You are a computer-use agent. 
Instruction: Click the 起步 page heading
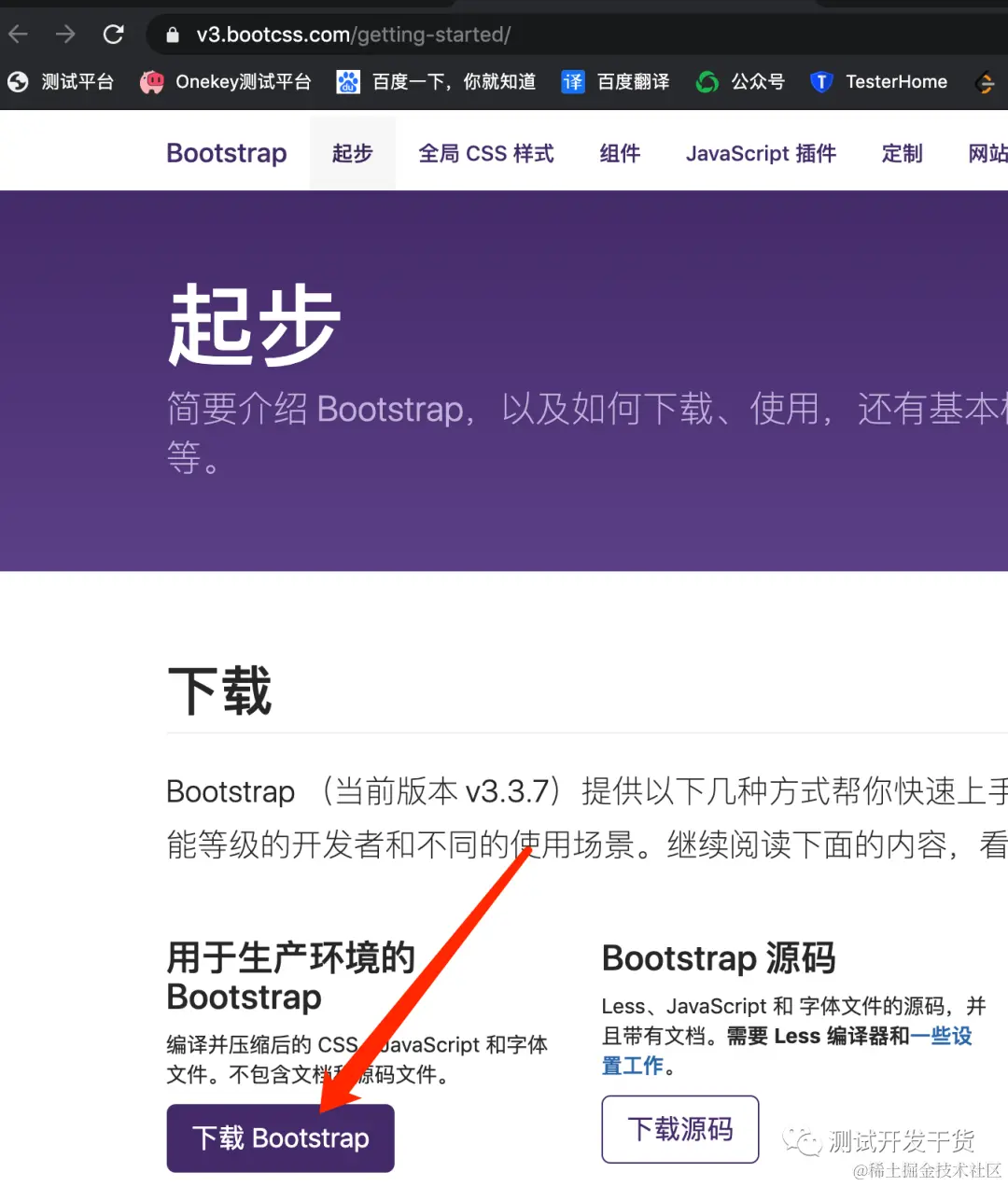pyautogui.click(x=254, y=325)
